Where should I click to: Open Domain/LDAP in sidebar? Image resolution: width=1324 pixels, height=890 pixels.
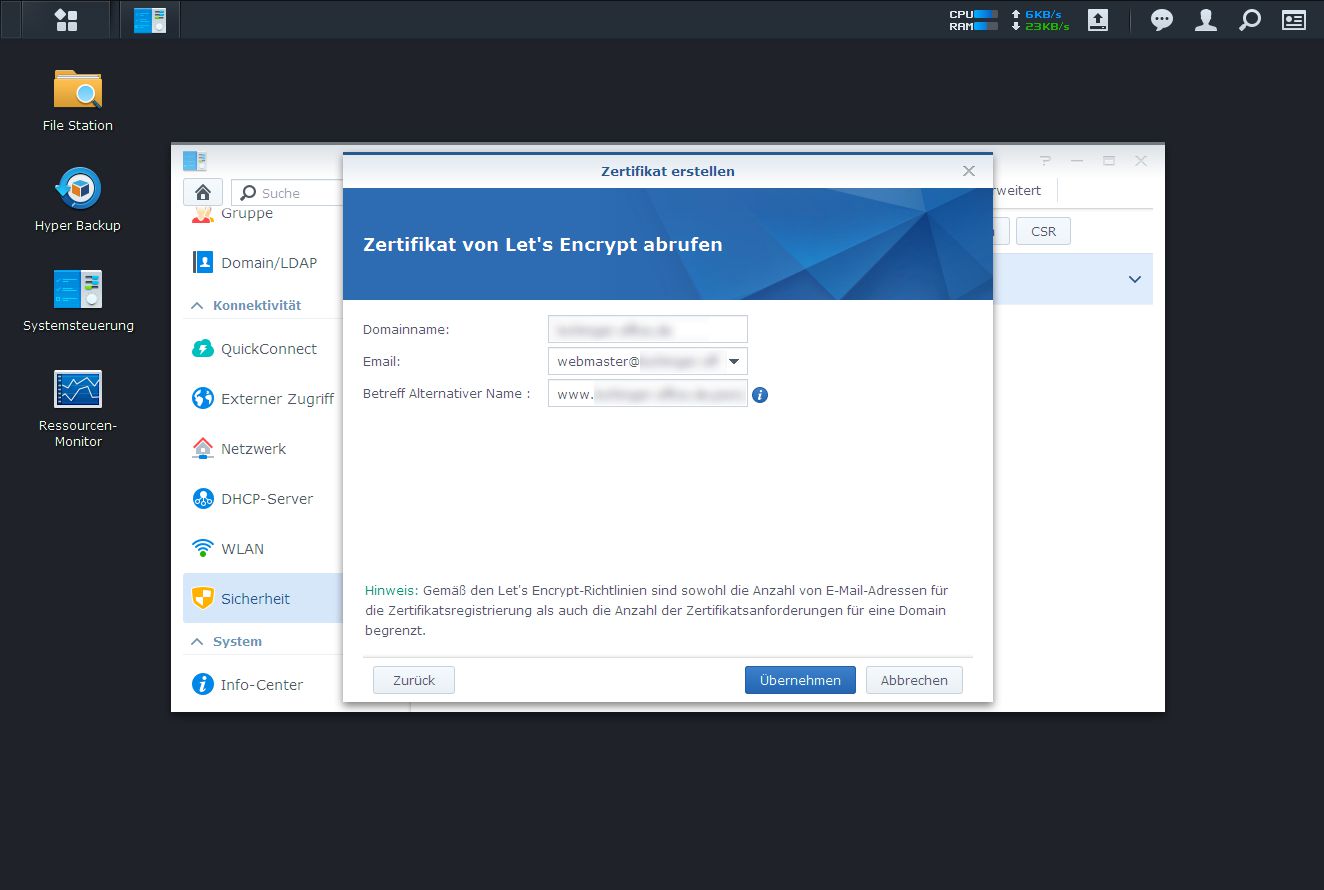(263, 263)
